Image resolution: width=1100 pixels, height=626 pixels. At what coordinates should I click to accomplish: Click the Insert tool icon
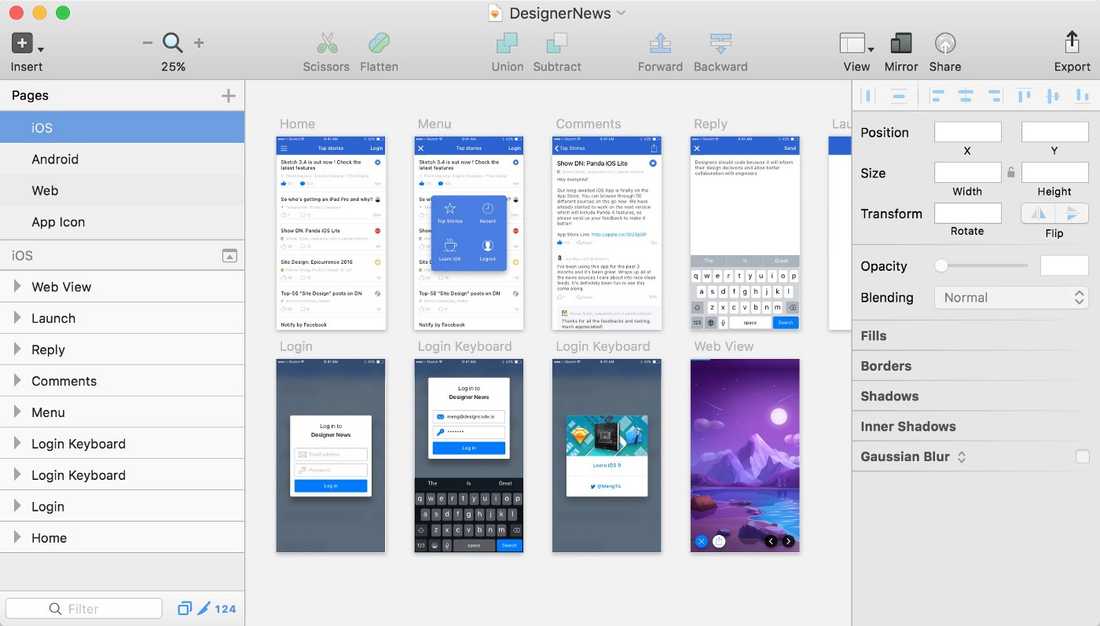[x=23, y=44]
